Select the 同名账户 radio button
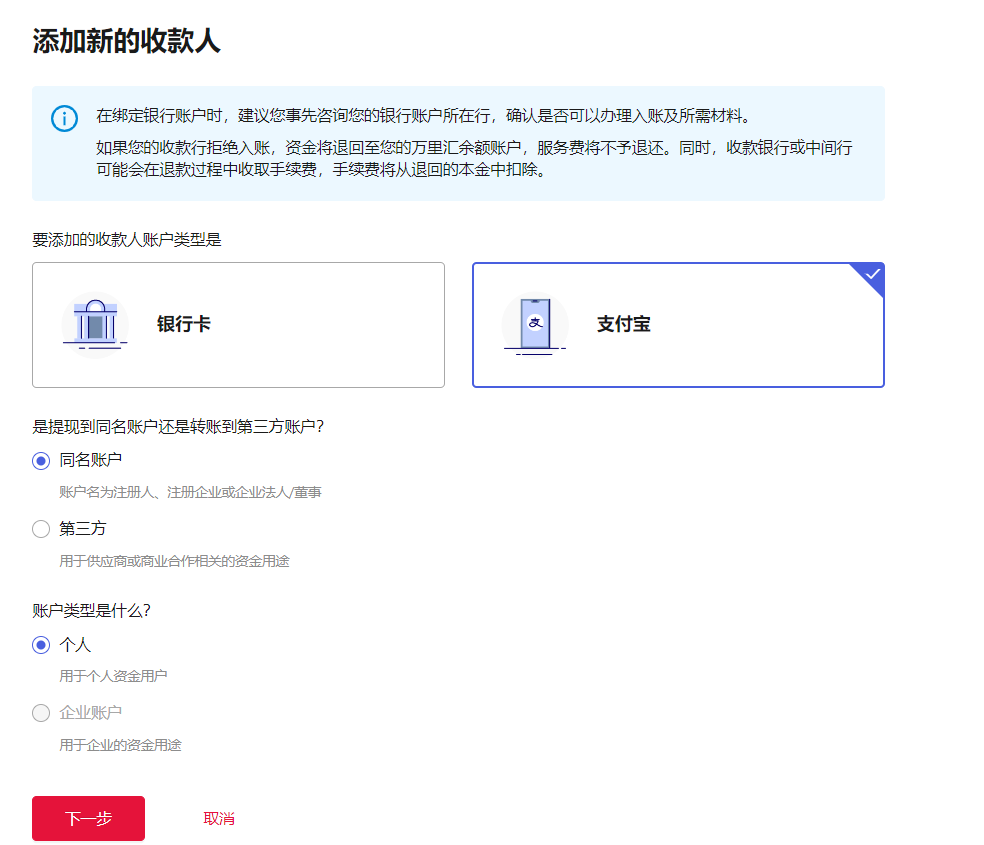The image size is (984, 845). pos(40,461)
